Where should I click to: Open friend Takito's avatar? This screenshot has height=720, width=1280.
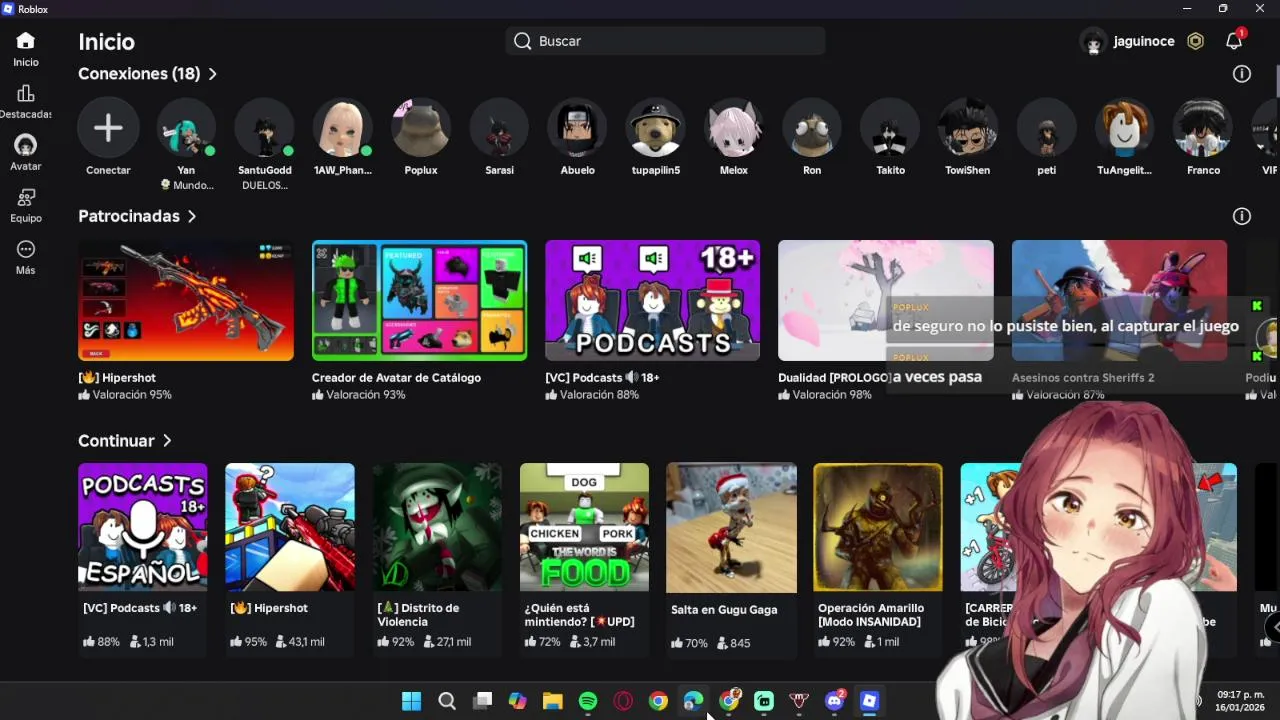point(890,127)
